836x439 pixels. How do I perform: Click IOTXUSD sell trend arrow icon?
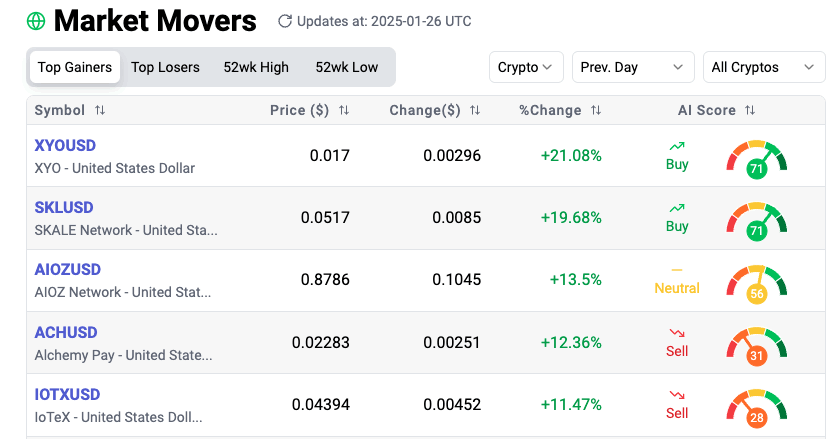pyautogui.click(x=677, y=395)
